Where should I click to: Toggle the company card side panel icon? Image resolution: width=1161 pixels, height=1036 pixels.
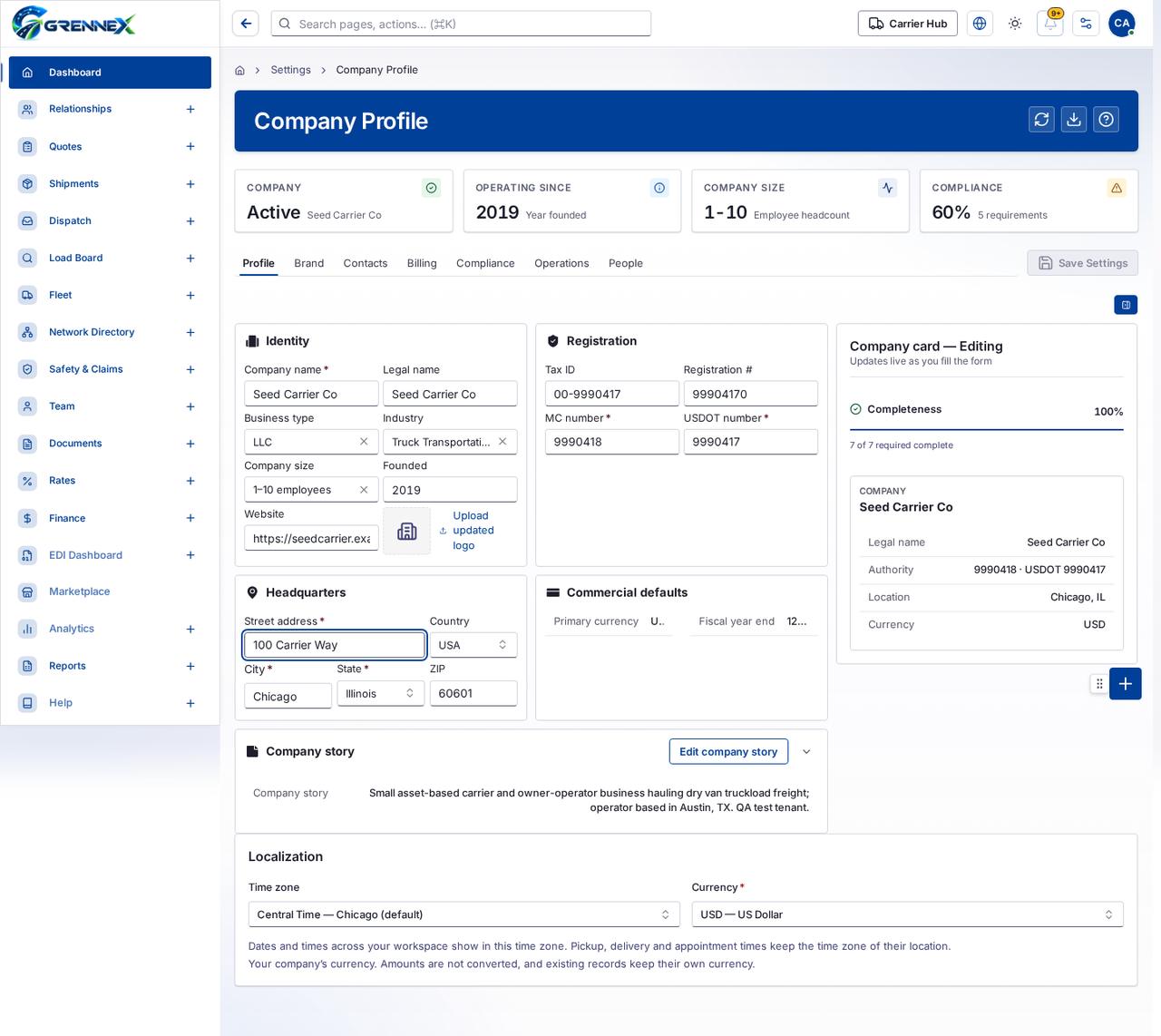click(x=1126, y=305)
